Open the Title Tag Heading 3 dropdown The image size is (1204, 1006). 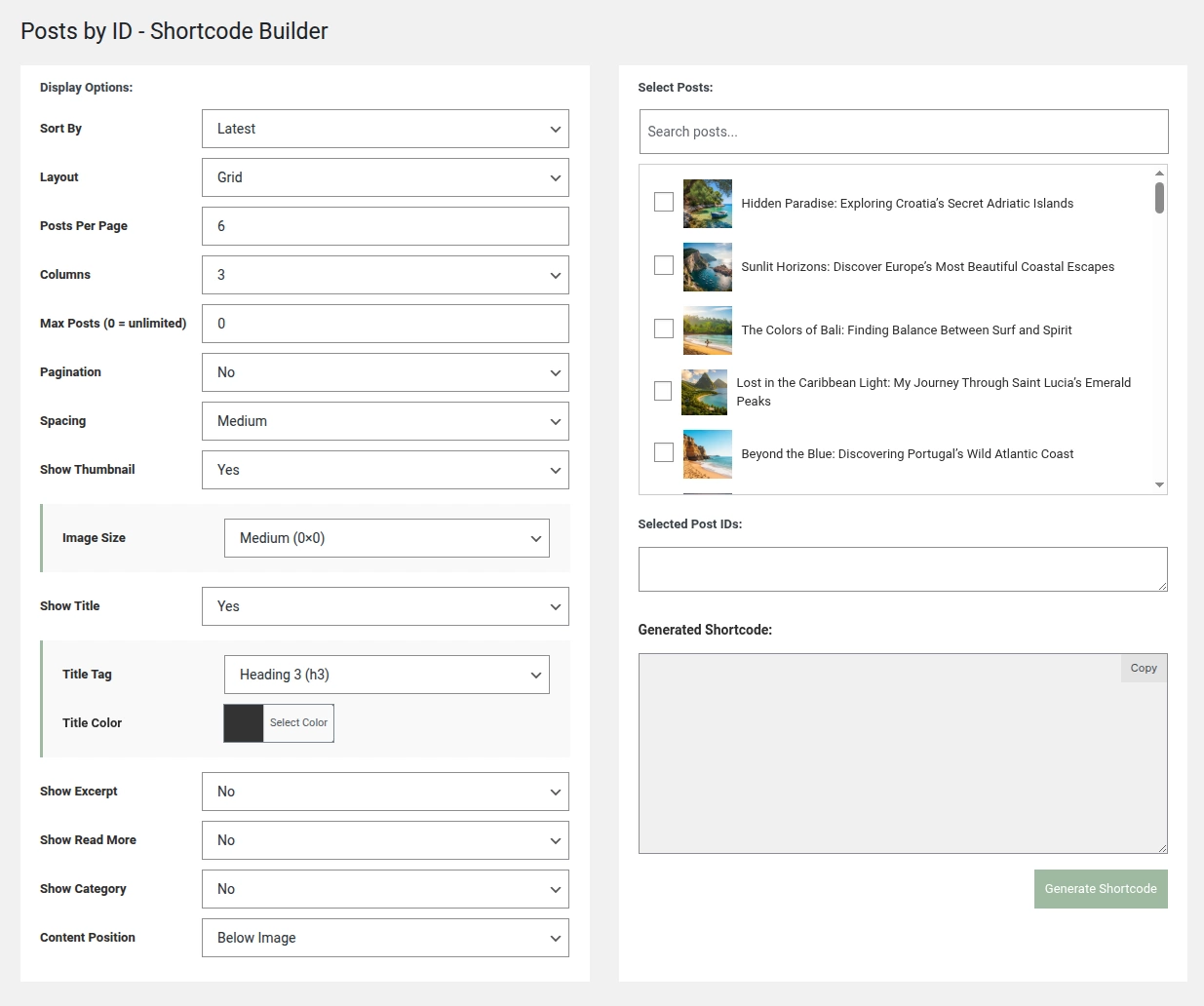[x=386, y=675]
